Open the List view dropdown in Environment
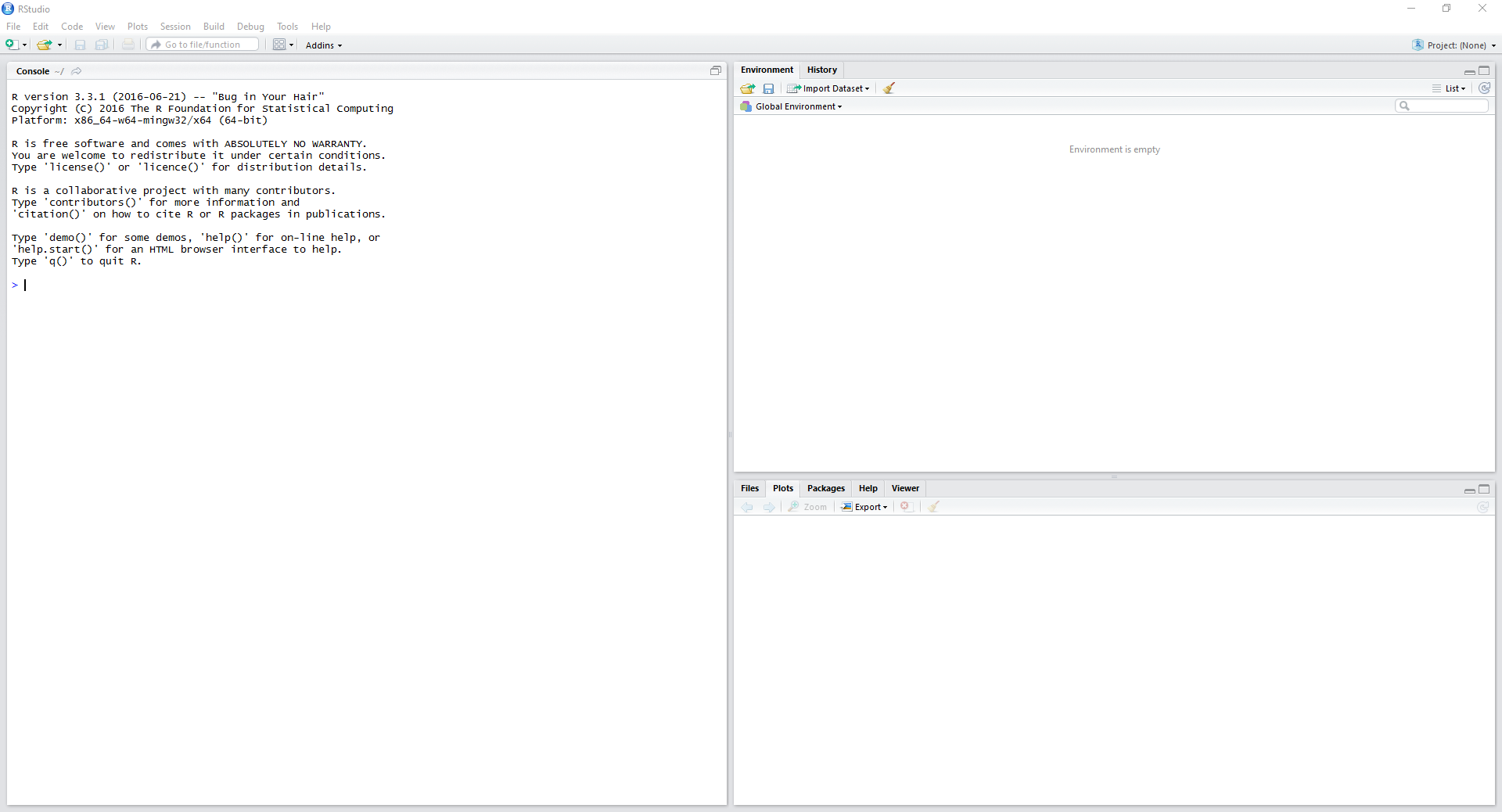The image size is (1502, 812). (1451, 88)
